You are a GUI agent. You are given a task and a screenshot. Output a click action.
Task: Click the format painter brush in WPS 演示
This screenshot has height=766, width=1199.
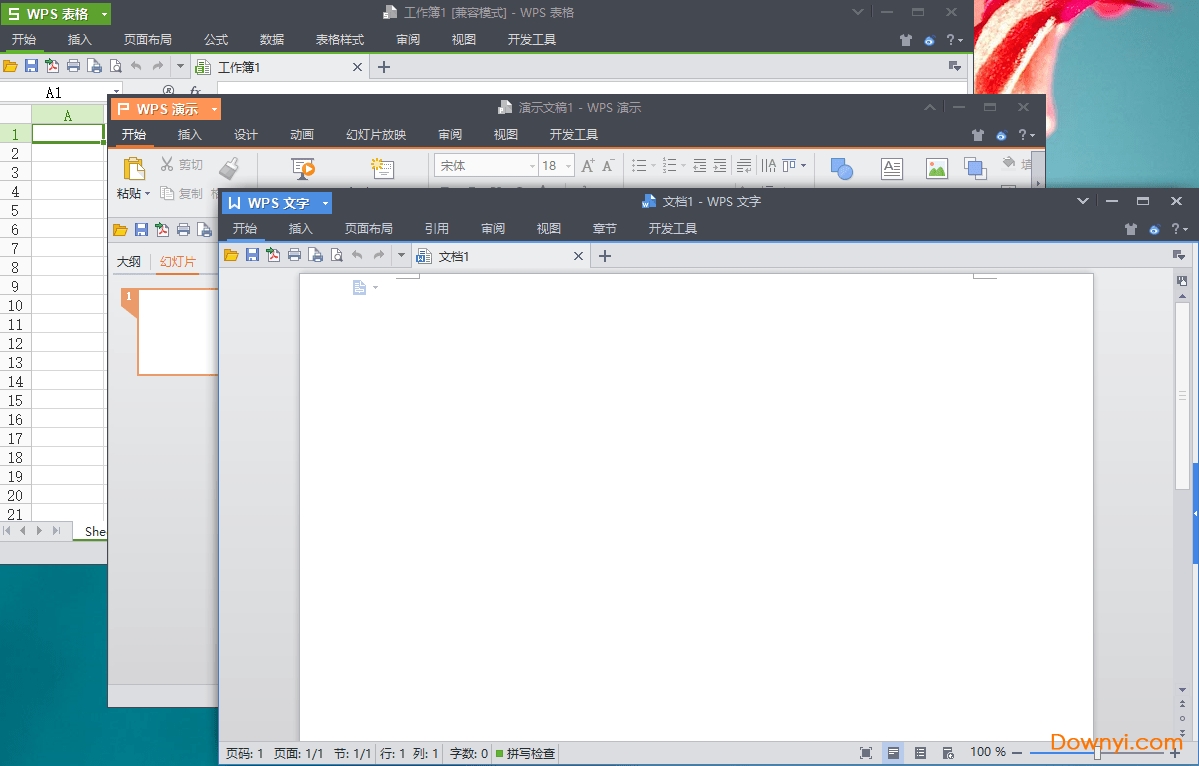pyautogui.click(x=229, y=168)
